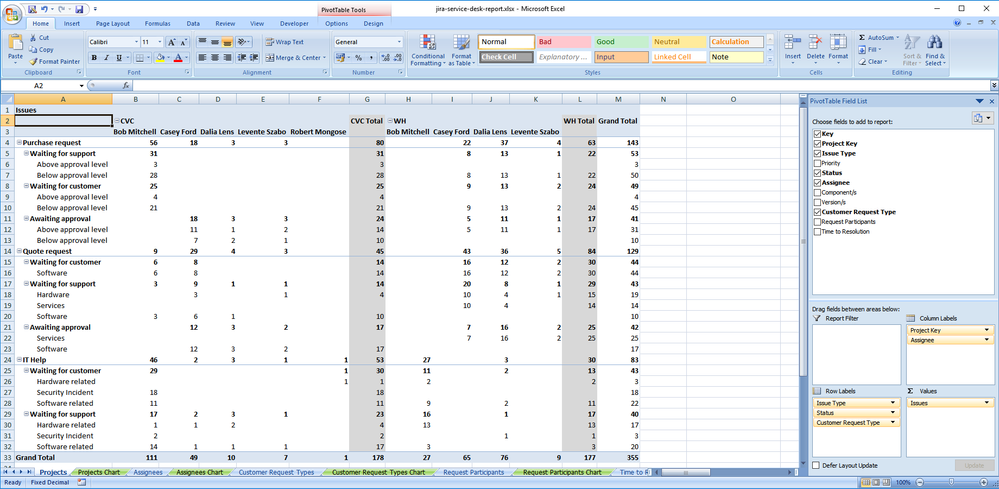Viewport: 999px width, 489px height.
Task: Open the Formulas ribbon tab
Action: pyautogui.click(x=157, y=24)
